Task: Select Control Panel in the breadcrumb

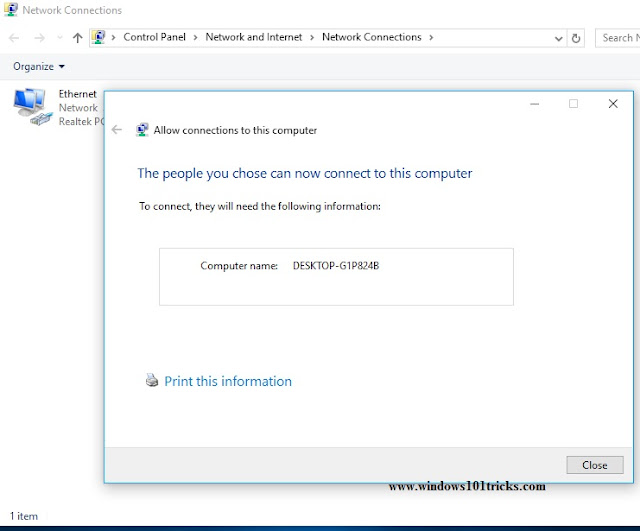Action: [154, 37]
